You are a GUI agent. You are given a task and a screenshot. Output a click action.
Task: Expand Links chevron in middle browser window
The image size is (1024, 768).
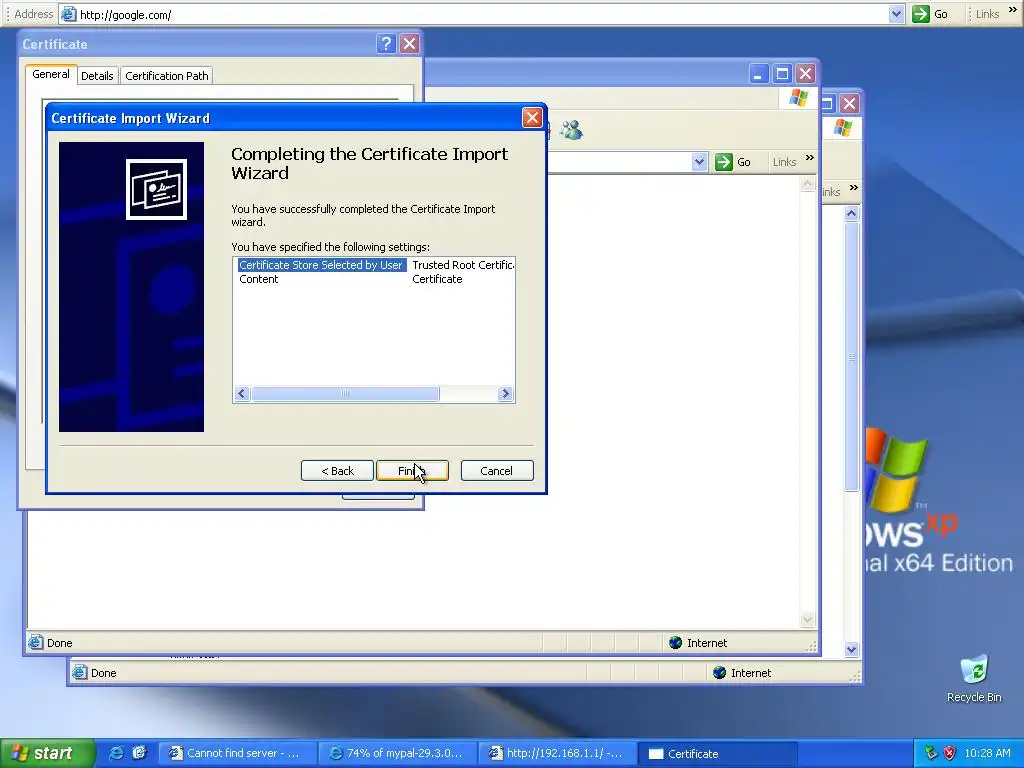(x=810, y=158)
